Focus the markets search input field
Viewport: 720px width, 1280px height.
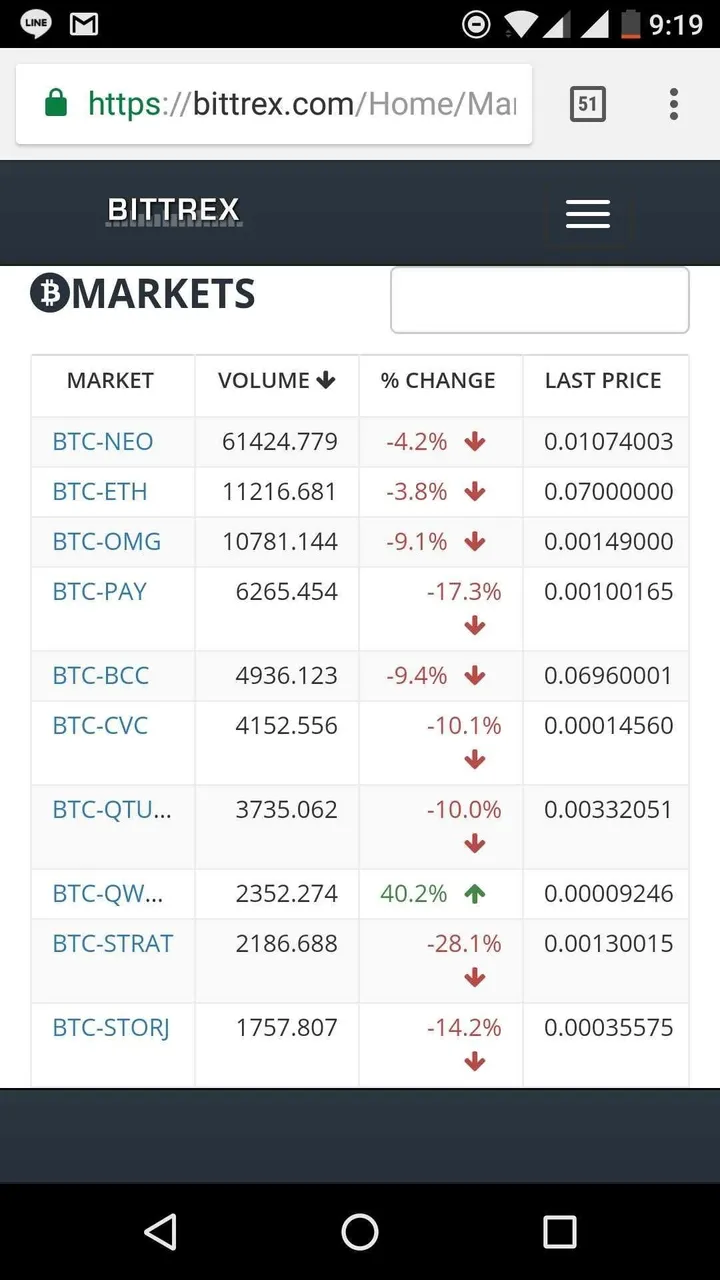(539, 300)
